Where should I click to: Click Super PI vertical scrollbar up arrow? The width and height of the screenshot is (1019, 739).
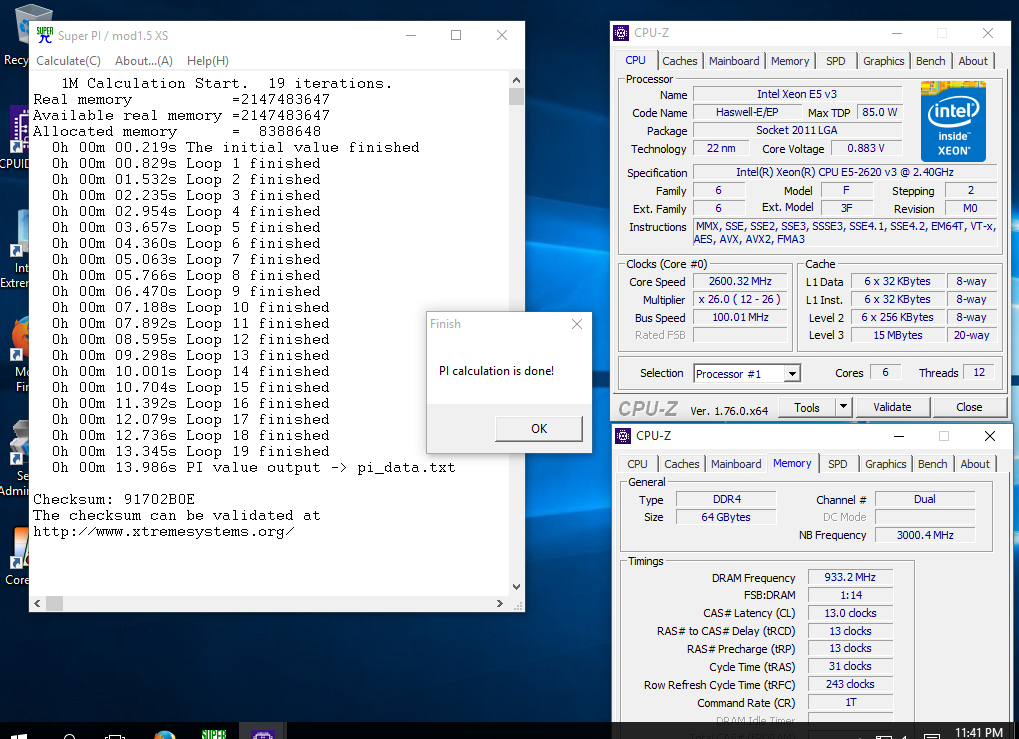pos(516,81)
